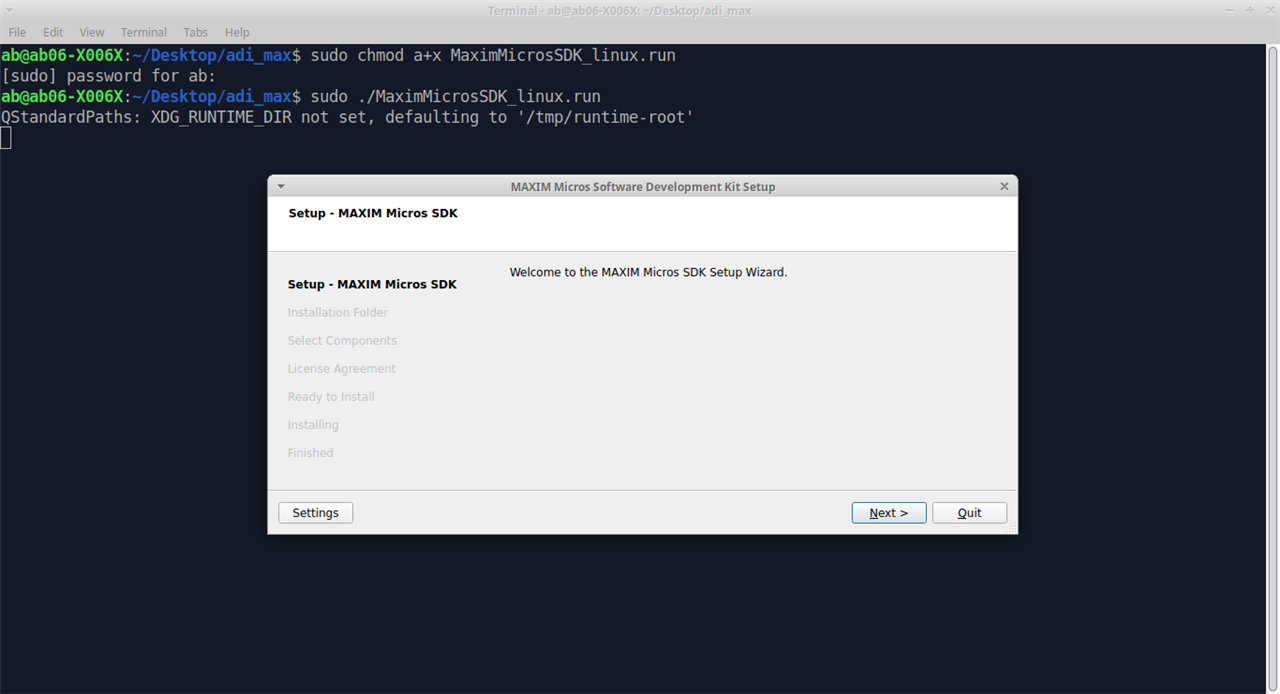Image resolution: width=1280 pixels, height=694 pixels.
Task: Open the terminal View menu
Action: (92, 32)
